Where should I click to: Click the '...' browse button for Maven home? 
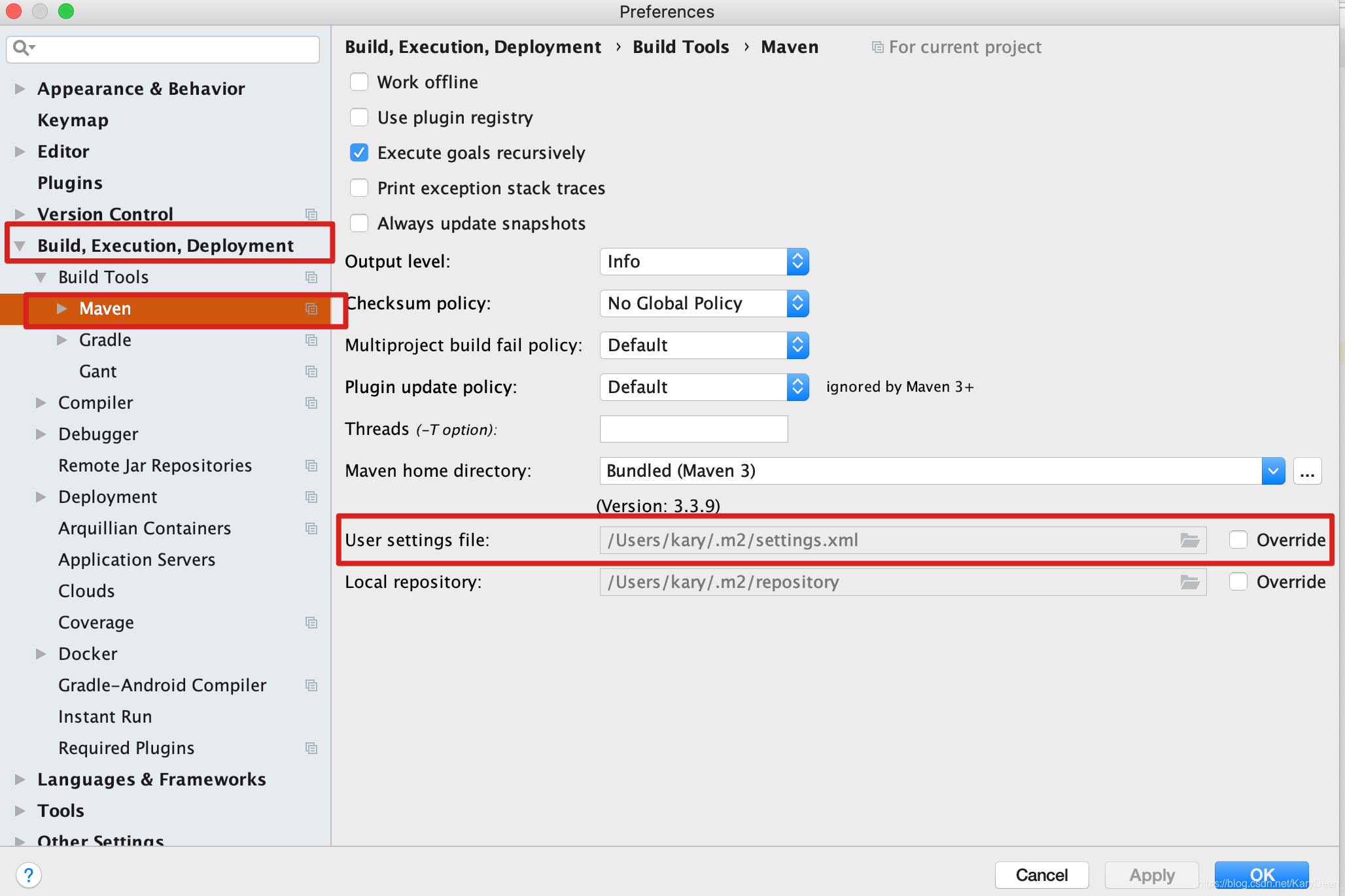tap(1307, 471)
